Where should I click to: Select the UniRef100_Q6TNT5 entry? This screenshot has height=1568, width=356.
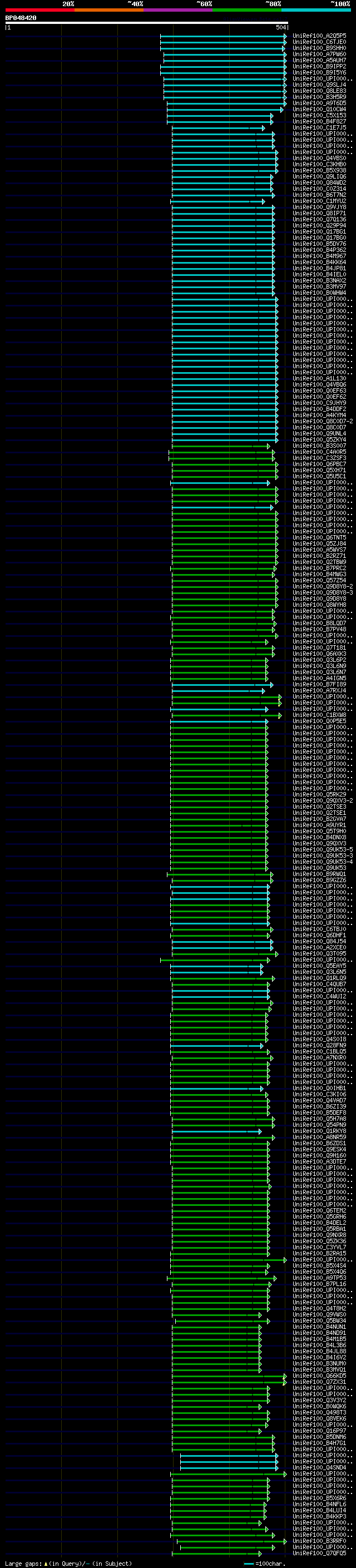coord(319,537)
